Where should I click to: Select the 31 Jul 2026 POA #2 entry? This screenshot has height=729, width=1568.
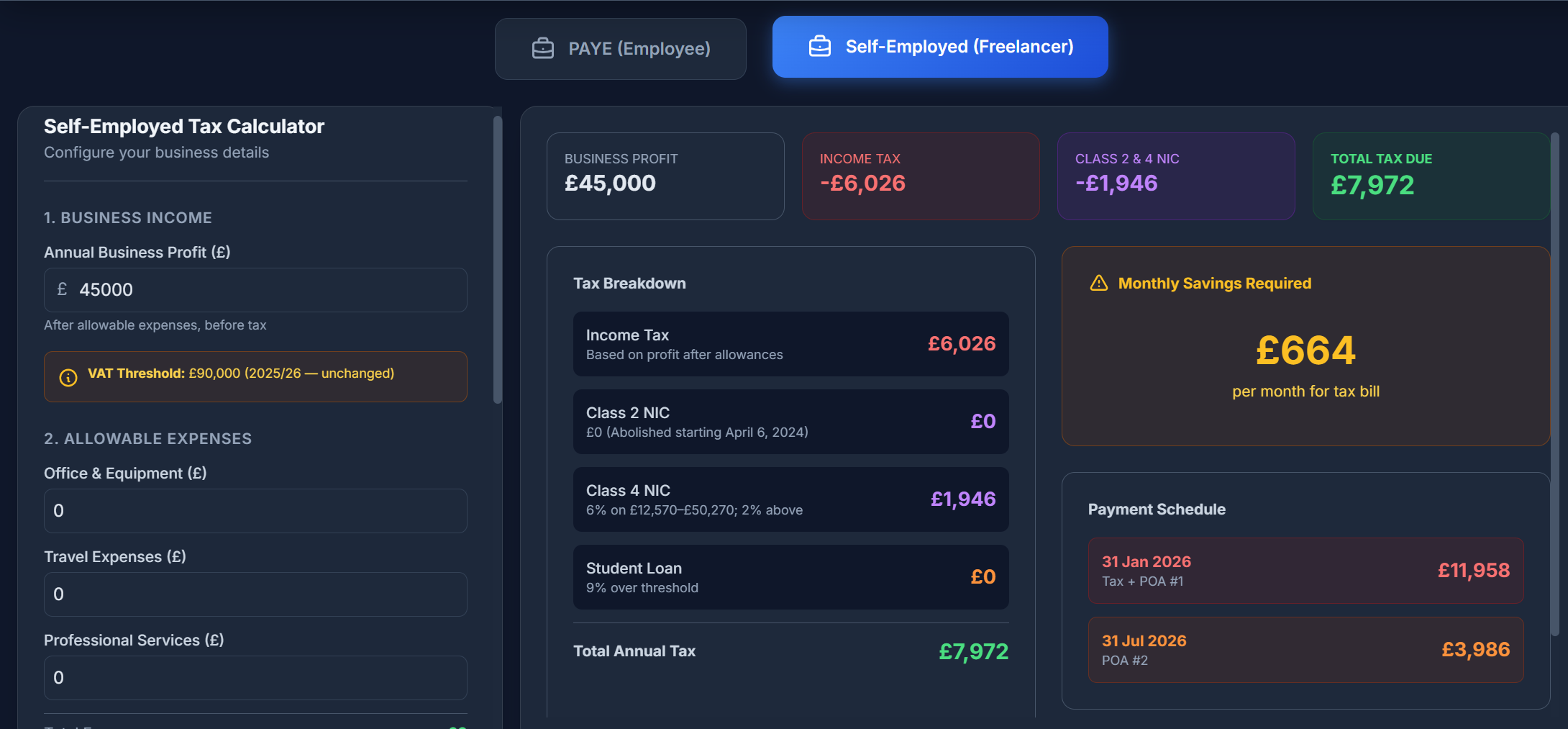coord(1305,648)
